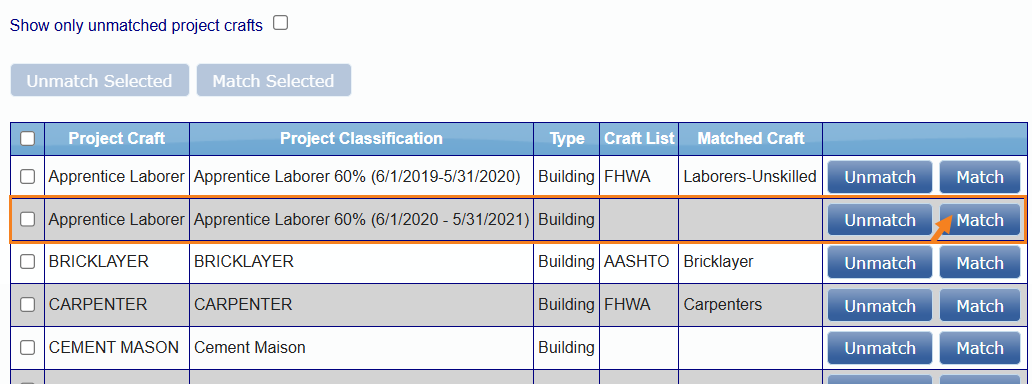Click the Match Selected button

[x=274, y=80]
